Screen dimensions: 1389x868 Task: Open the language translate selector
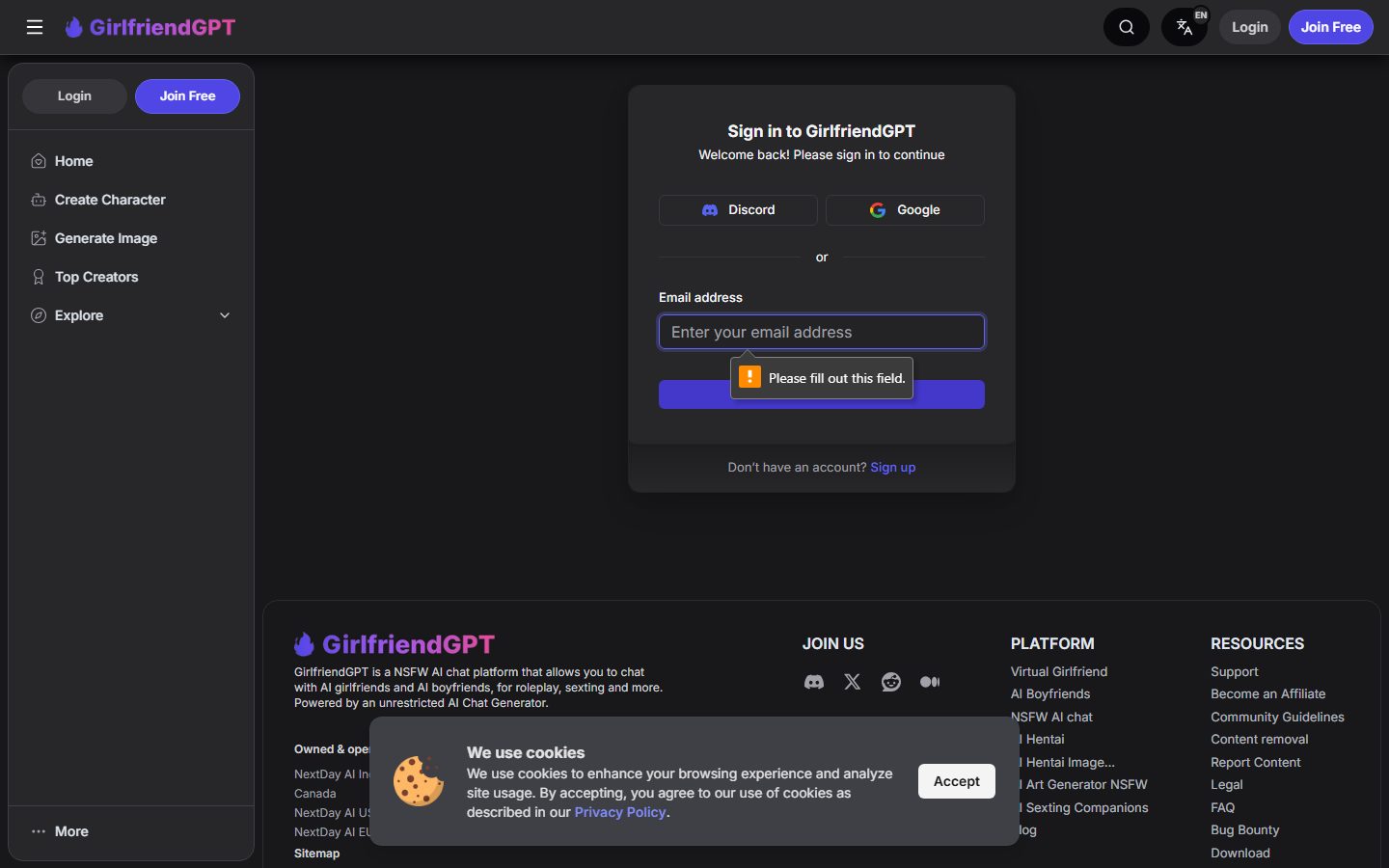(x=1185, y=27)
